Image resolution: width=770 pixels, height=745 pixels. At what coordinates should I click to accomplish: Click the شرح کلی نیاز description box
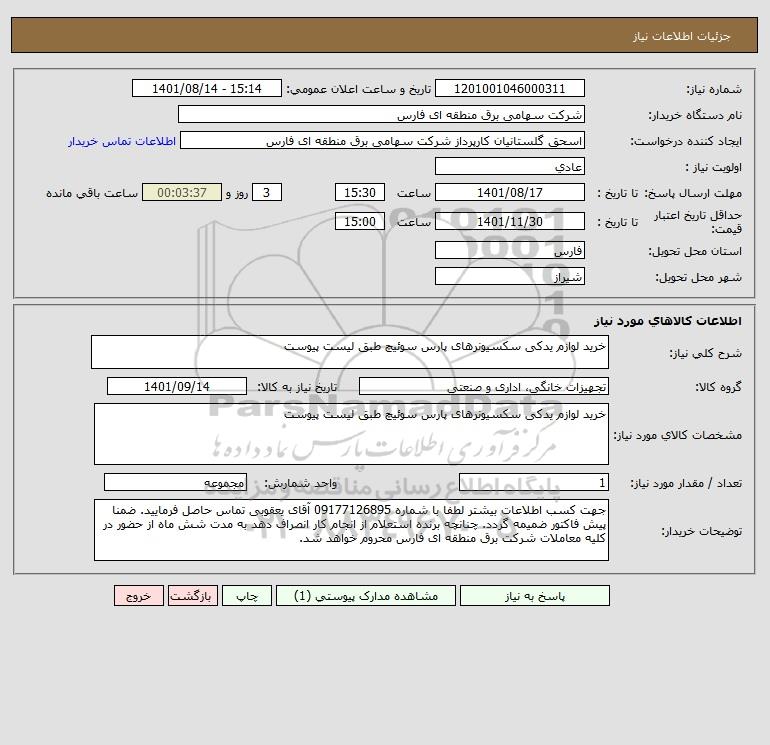pos(350,352)
